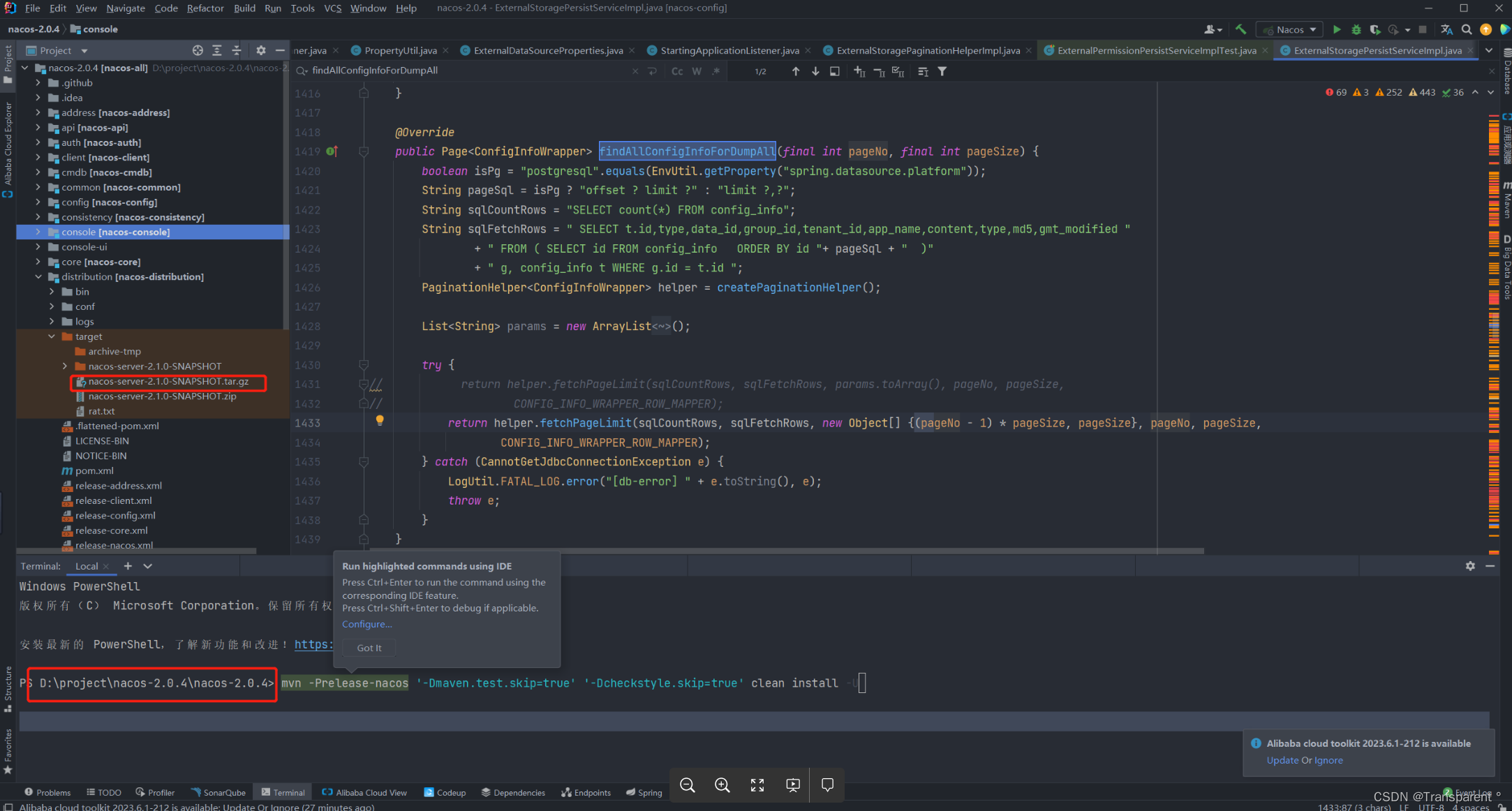Open the Navigate menu

126,8
